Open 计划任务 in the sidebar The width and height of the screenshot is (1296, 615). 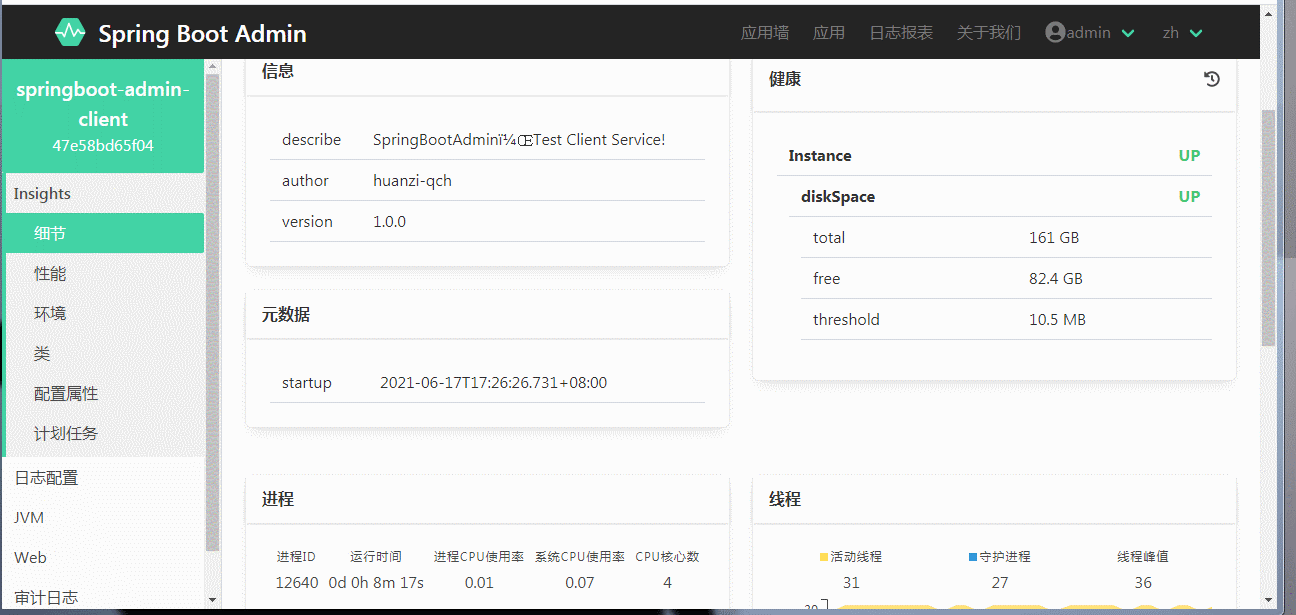[x=102, y=434]
